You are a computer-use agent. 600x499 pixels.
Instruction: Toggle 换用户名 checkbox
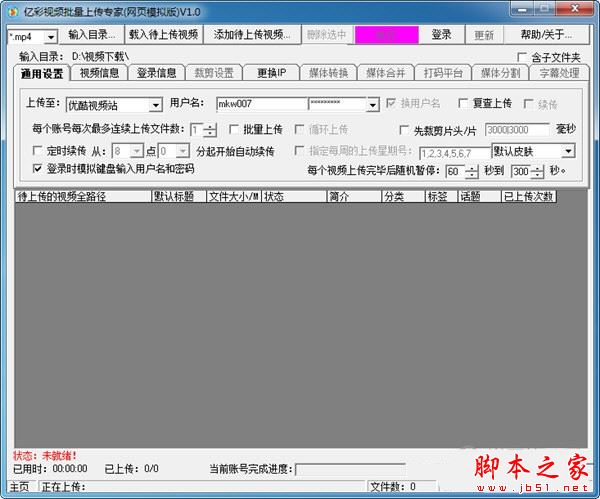(x=391, y=103)
